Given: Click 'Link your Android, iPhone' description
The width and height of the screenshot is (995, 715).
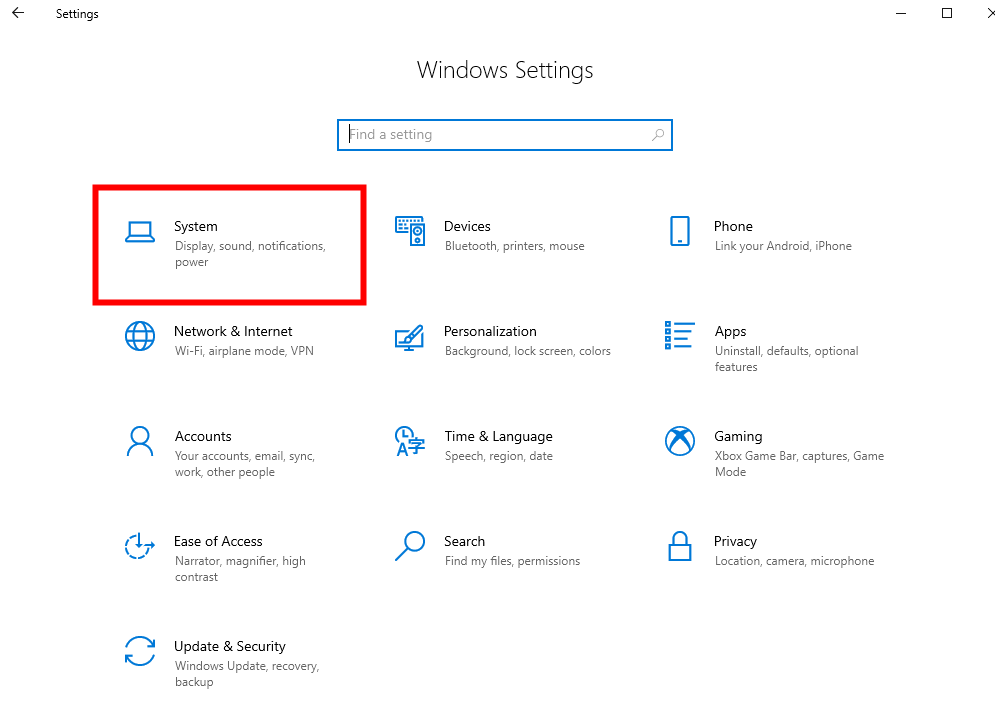Looking at the screenshot, I should click(783, 246).
